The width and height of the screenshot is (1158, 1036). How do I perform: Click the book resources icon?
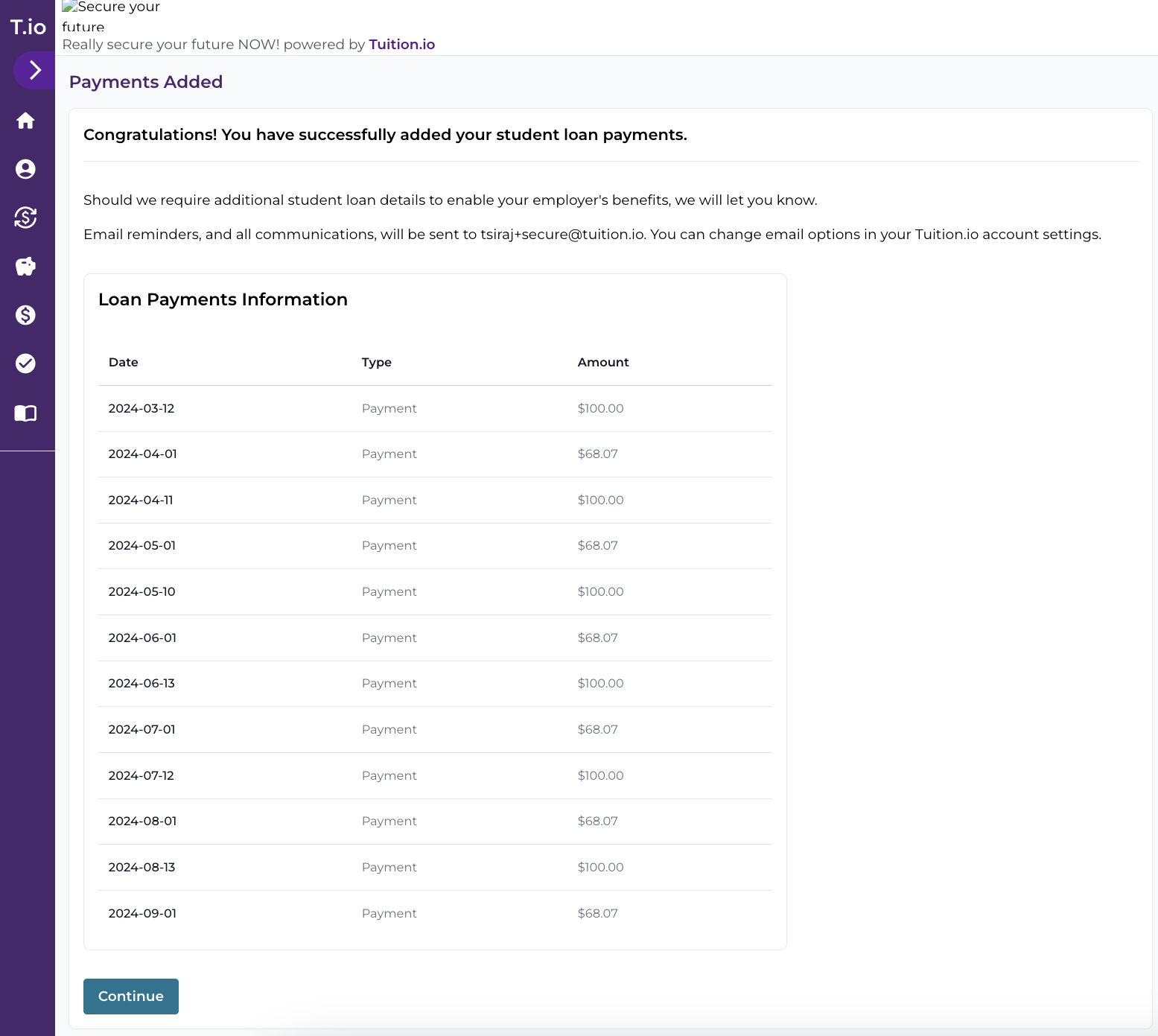[26, 413]
